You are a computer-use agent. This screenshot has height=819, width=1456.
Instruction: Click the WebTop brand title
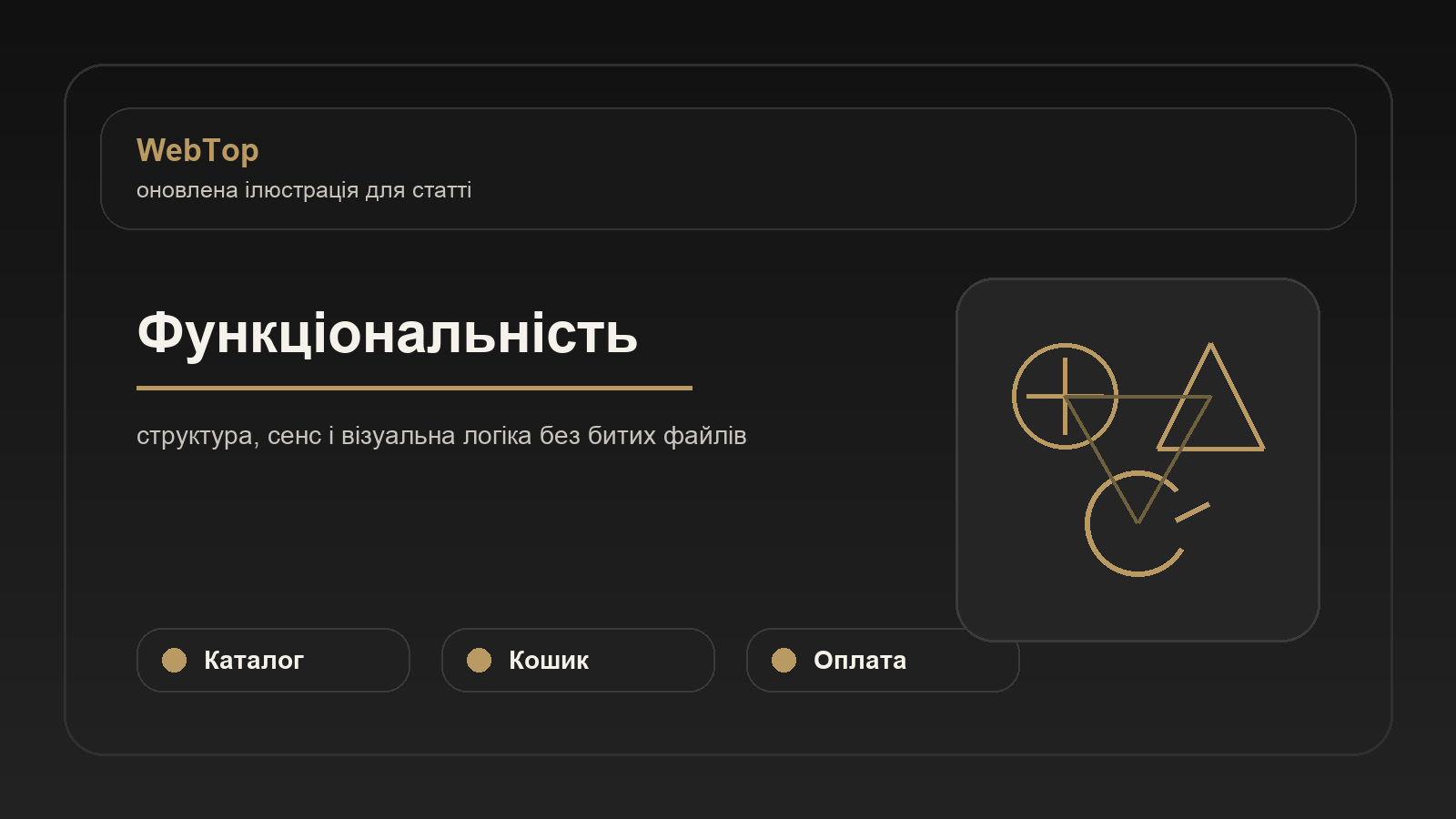click(x=197, y=150)
